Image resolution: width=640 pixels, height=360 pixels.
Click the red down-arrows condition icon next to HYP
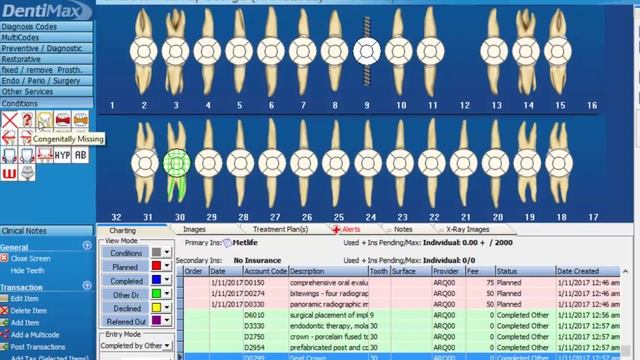pyautogui.click(x=44, y=155)
